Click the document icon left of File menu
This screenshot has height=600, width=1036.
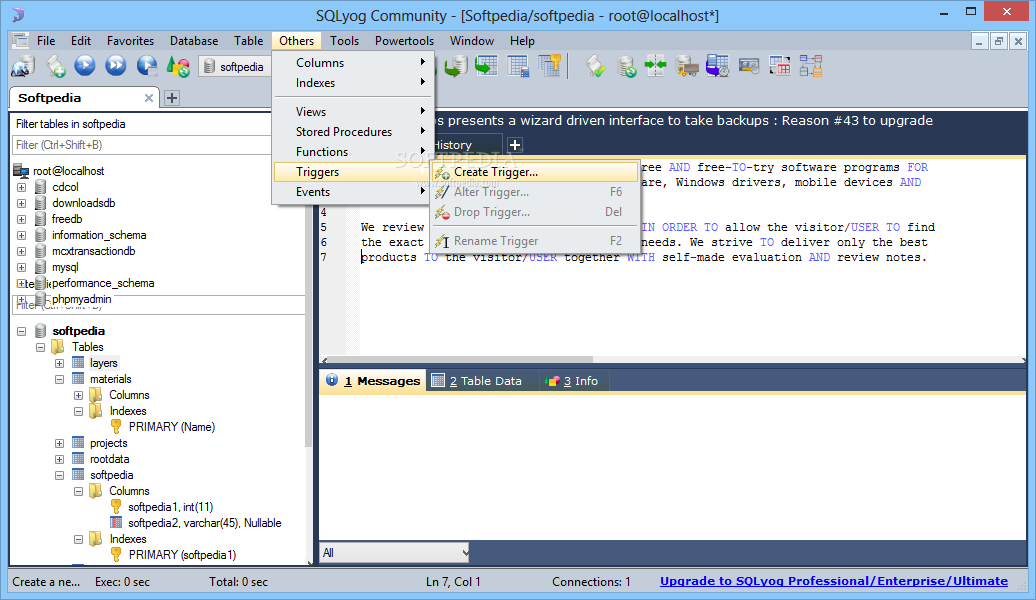coord(20,40)
